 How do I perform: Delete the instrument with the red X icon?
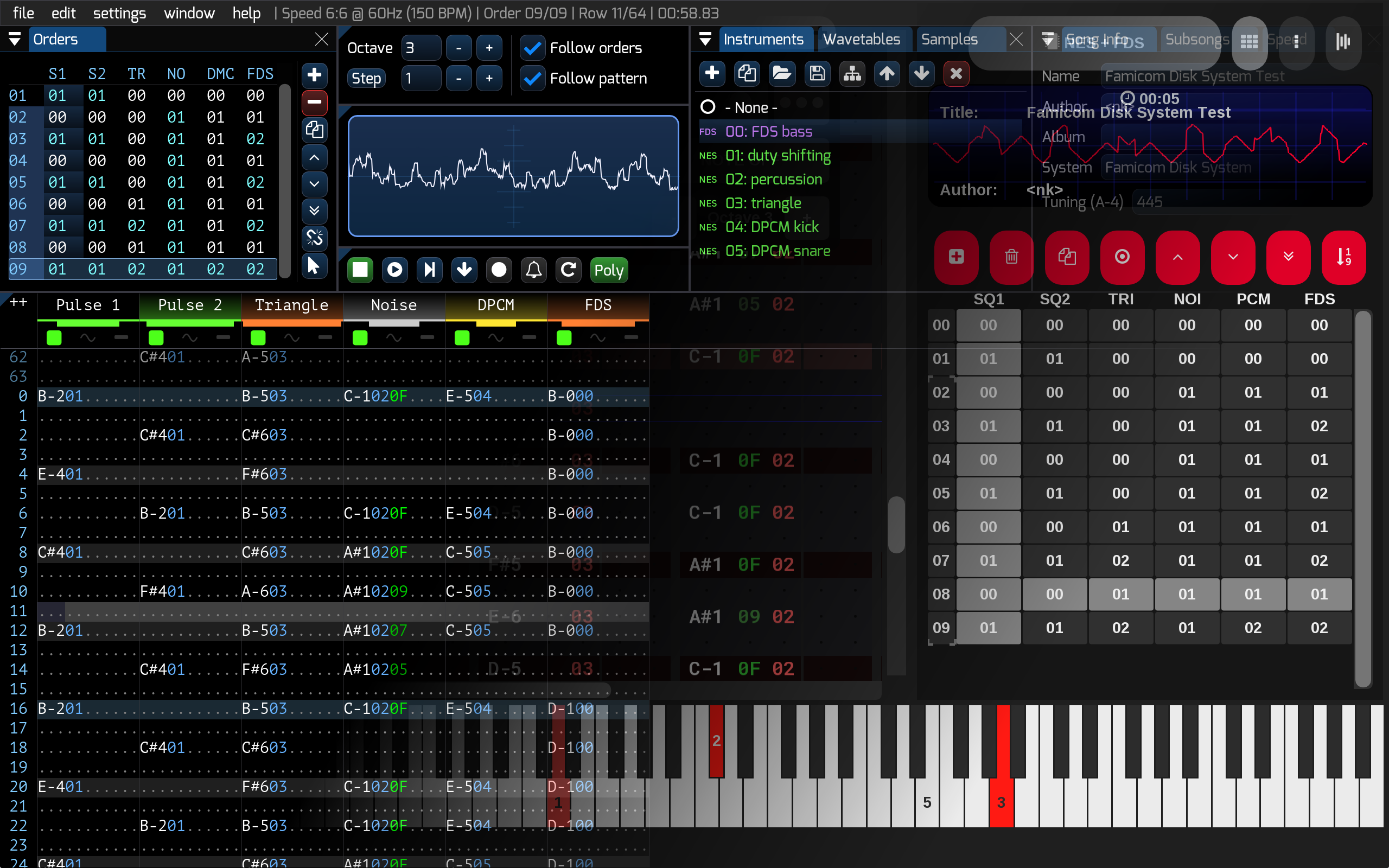(955, 73)
